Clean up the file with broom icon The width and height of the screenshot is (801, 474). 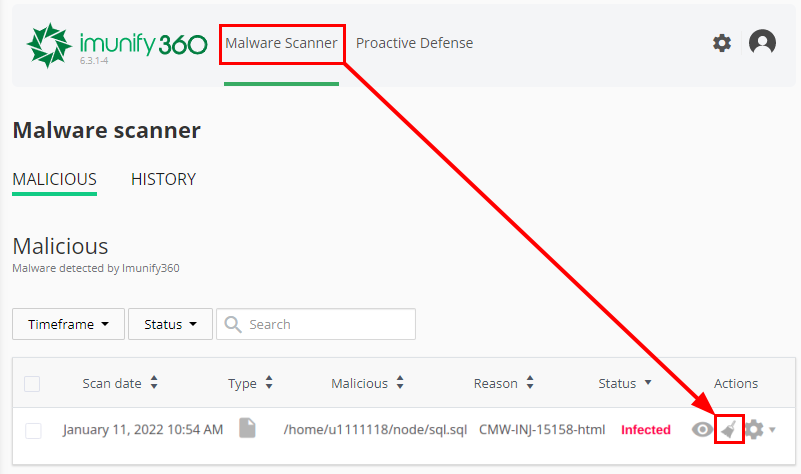click(x=730, y=429)
